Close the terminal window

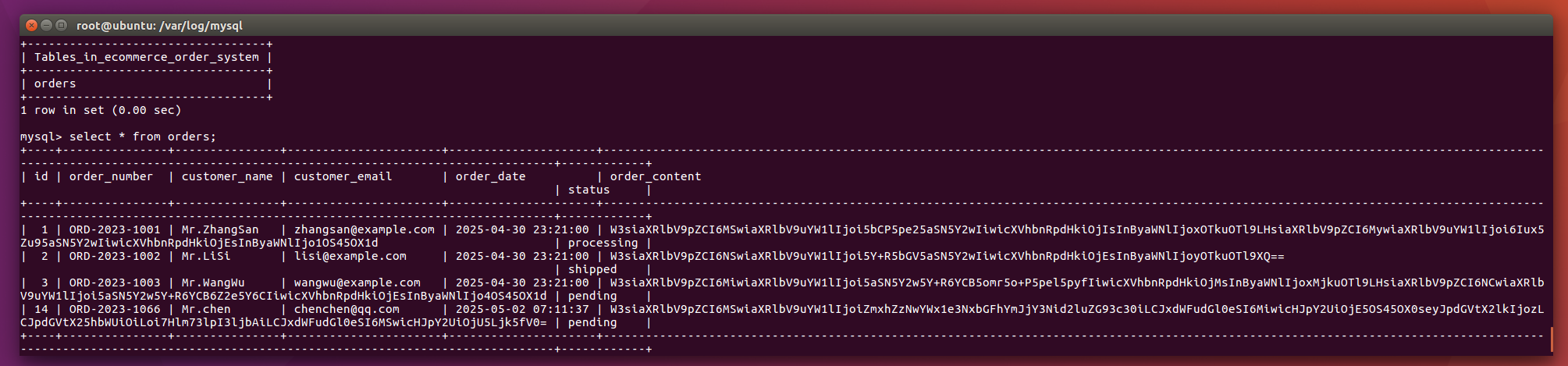click(31, 25)
